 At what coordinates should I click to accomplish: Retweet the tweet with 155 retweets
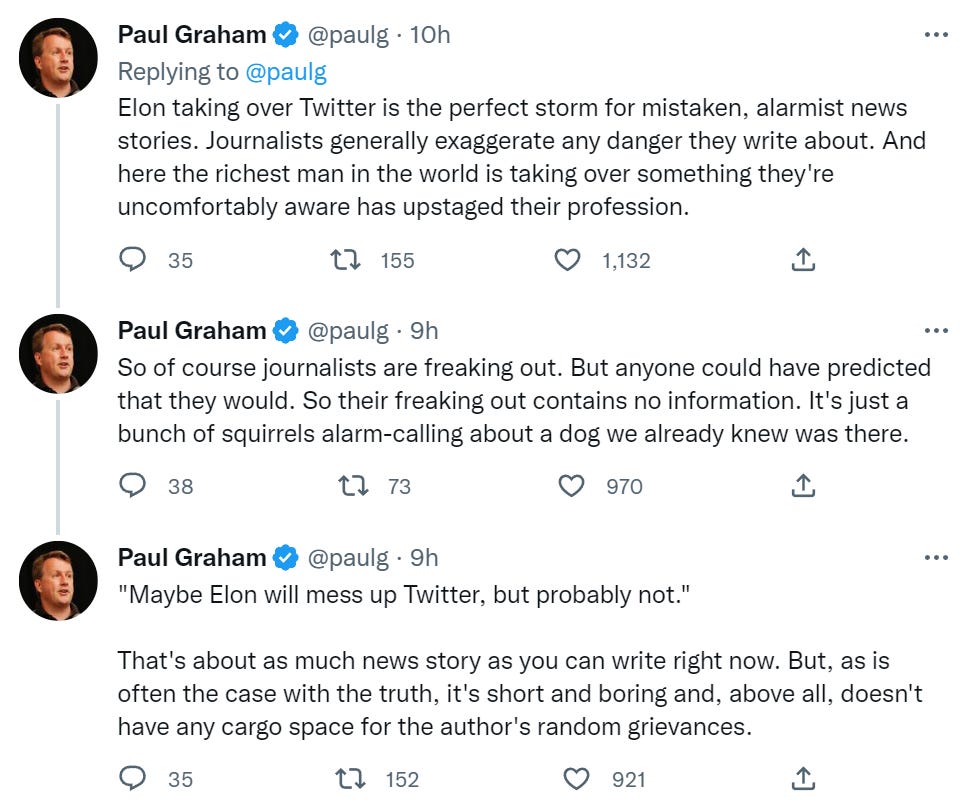coord(346,260)
